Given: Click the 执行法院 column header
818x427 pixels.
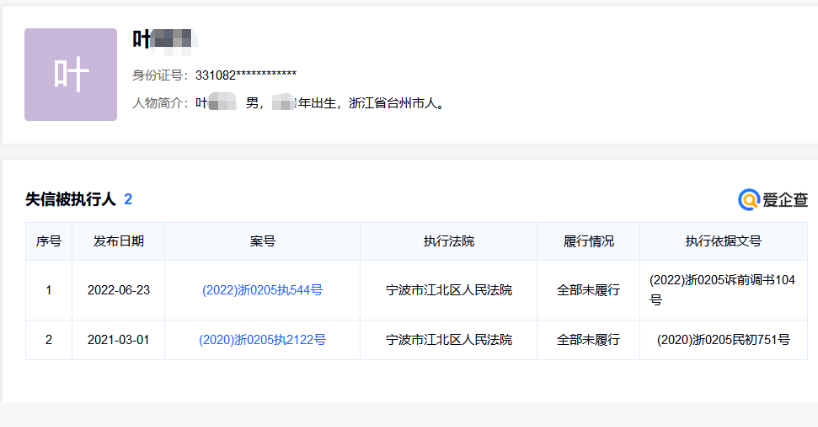Looking at the screenshot, I should tap(449, 241).
